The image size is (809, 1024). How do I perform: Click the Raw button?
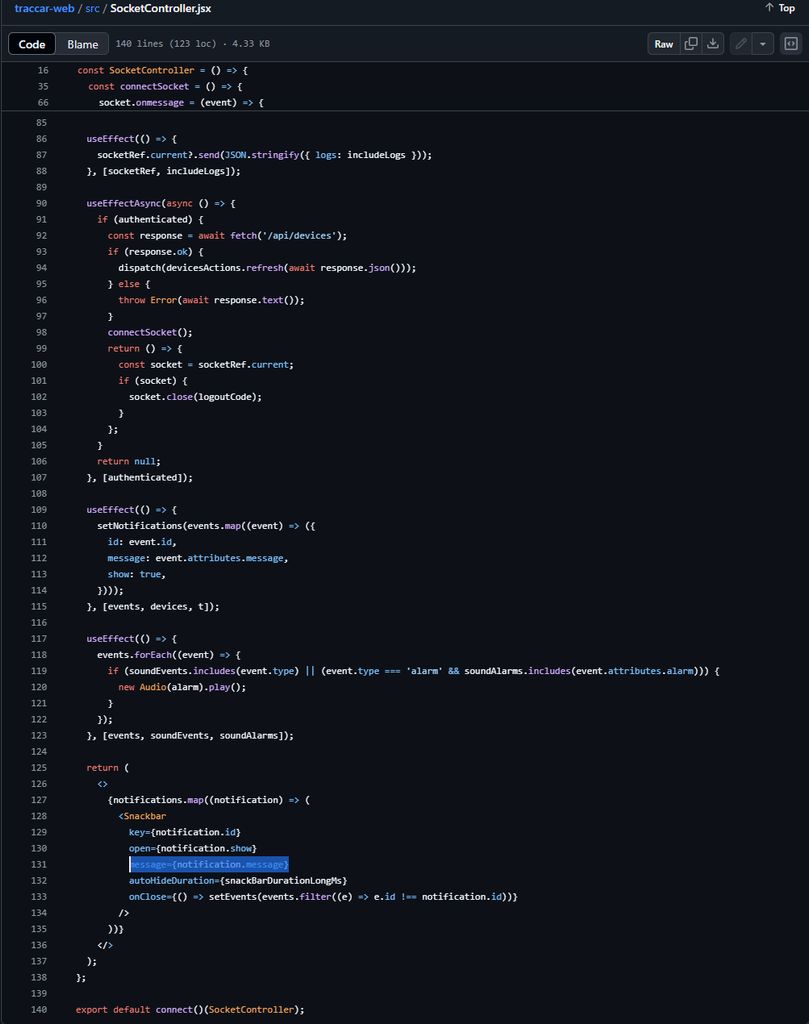664,44
